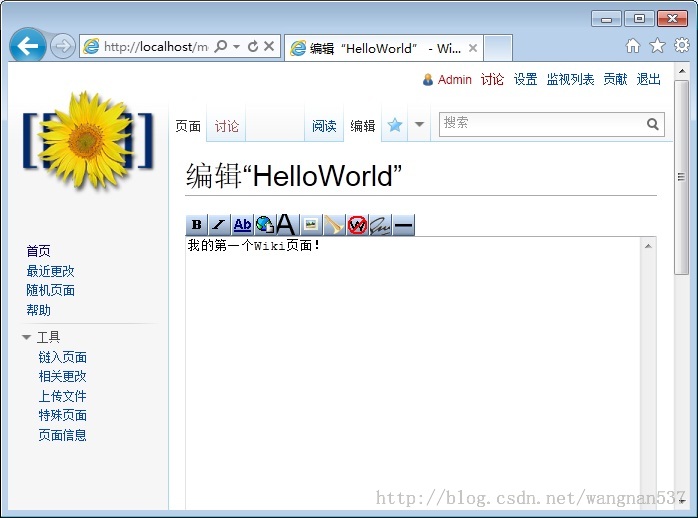This screenshot has width=698, height=518.
Task: Open 相关更改 tool link
Action: coord(62,376)
